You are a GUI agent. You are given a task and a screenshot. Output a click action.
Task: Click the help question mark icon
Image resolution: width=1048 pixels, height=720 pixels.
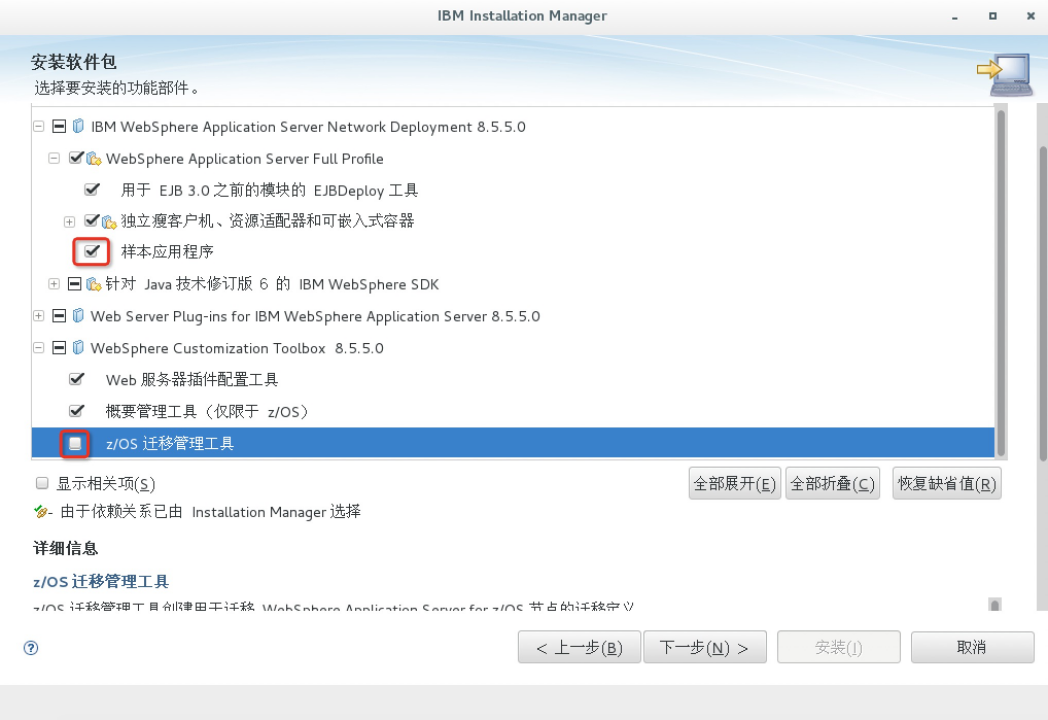31,648
